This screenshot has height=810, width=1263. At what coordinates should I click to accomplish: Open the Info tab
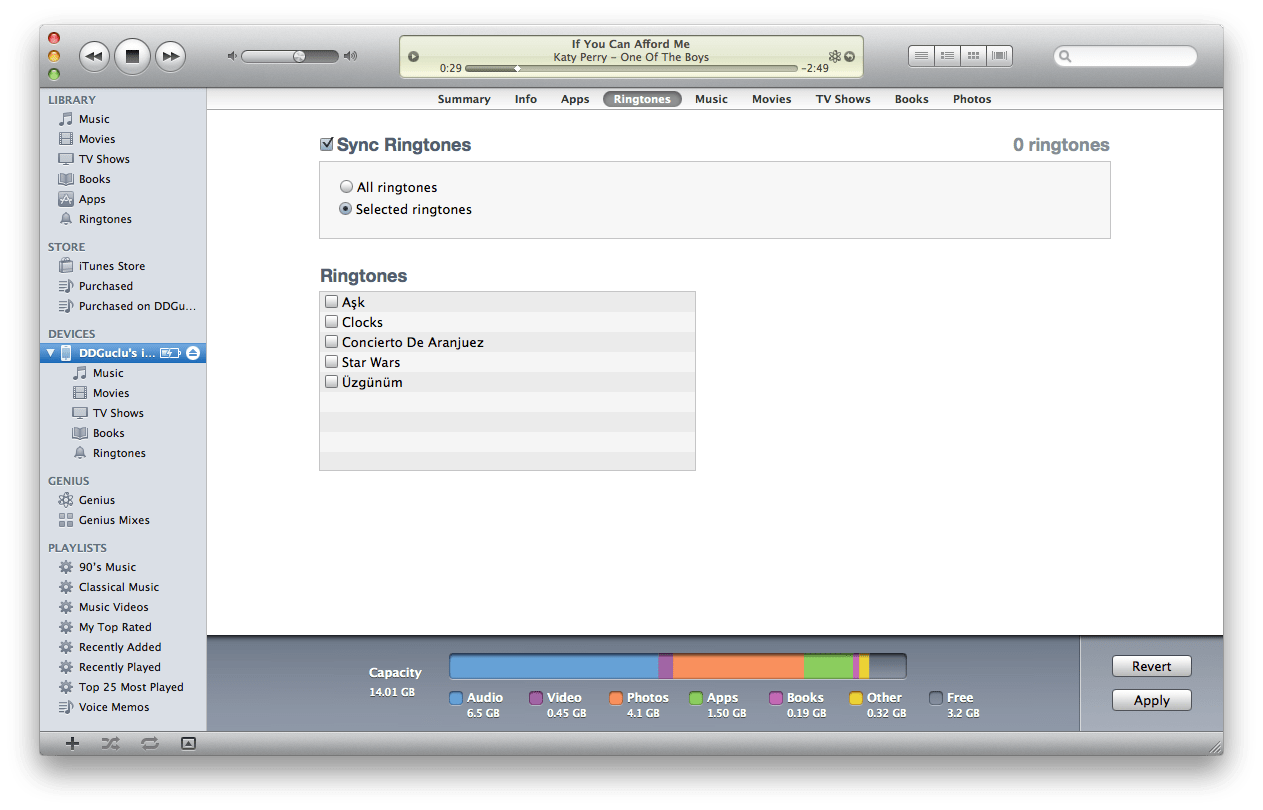pyautogui.click(x=526, y=99)
